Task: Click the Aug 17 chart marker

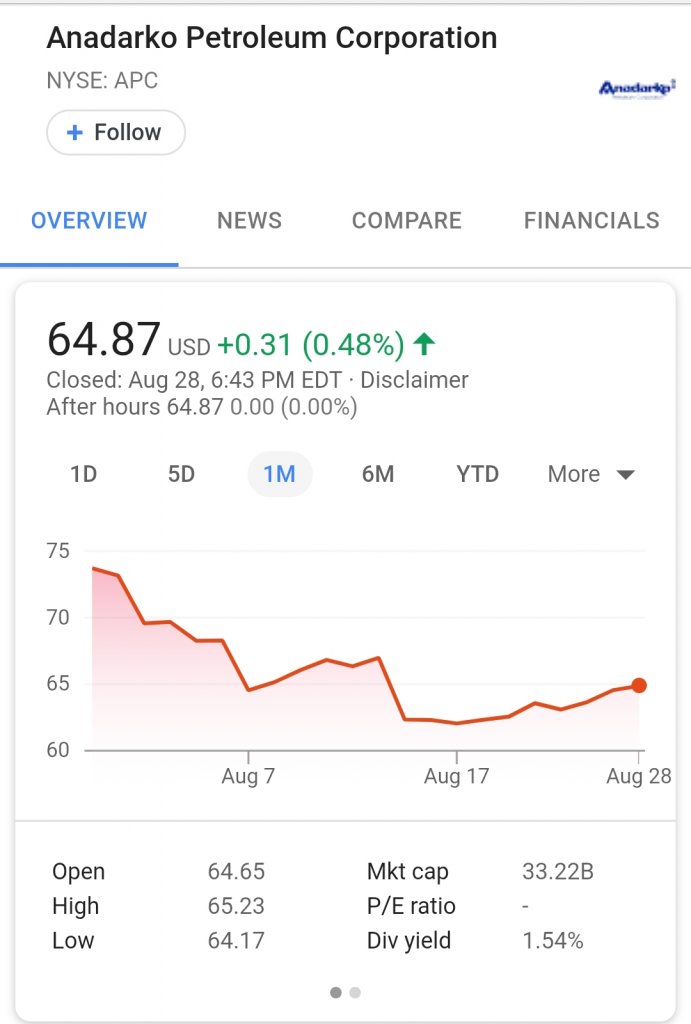Action: [456, 776]
